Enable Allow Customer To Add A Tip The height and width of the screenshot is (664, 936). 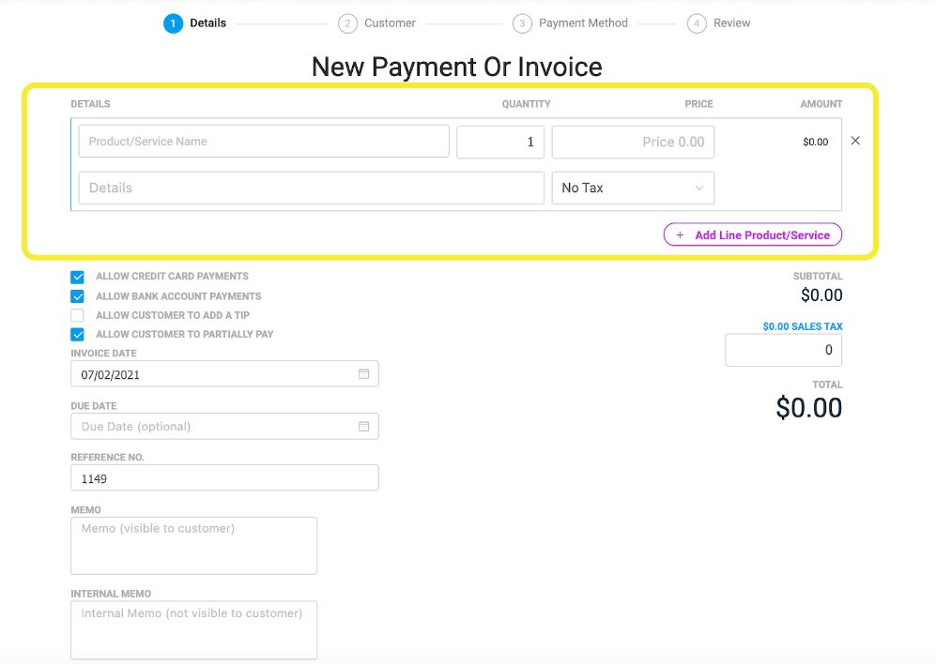(x=78, y=315)
